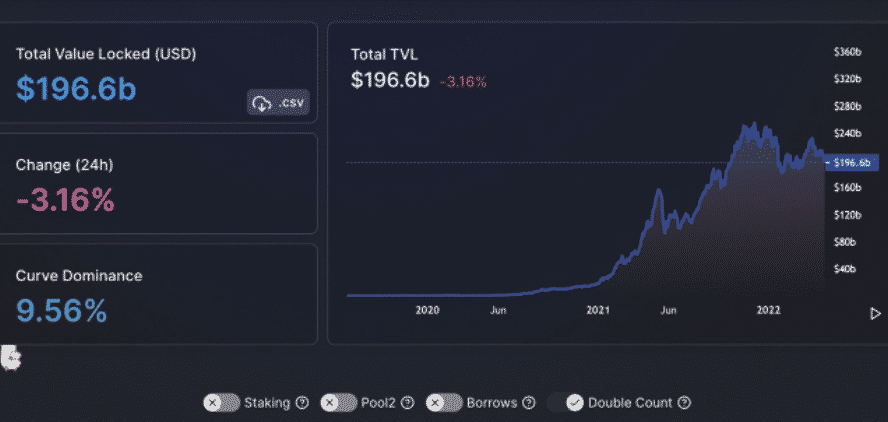Click the help icon beside Pool2
888x422 pixels.
406,403
